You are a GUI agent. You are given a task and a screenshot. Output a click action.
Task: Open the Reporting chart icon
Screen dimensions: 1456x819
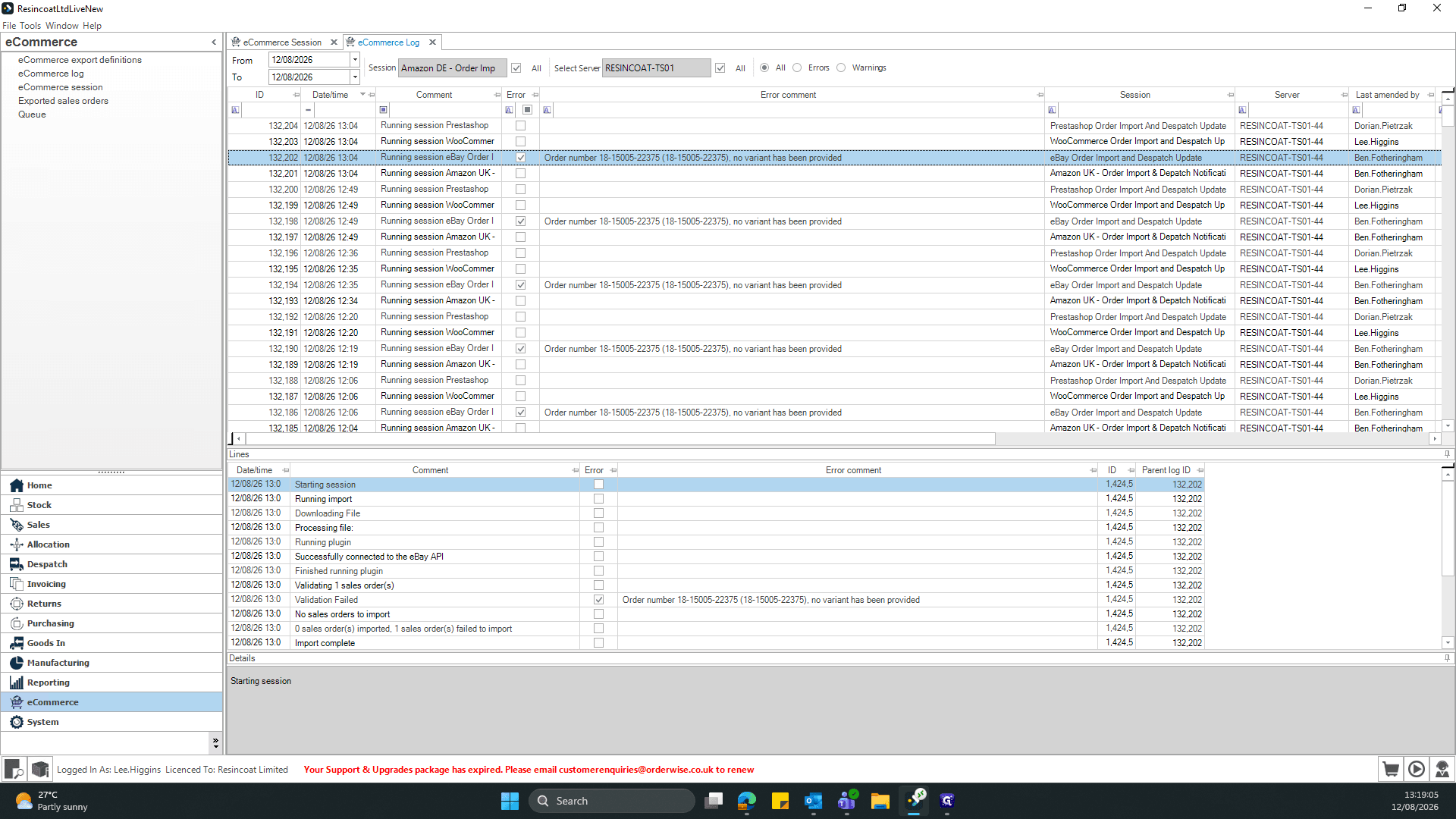[x=17, y=682]
